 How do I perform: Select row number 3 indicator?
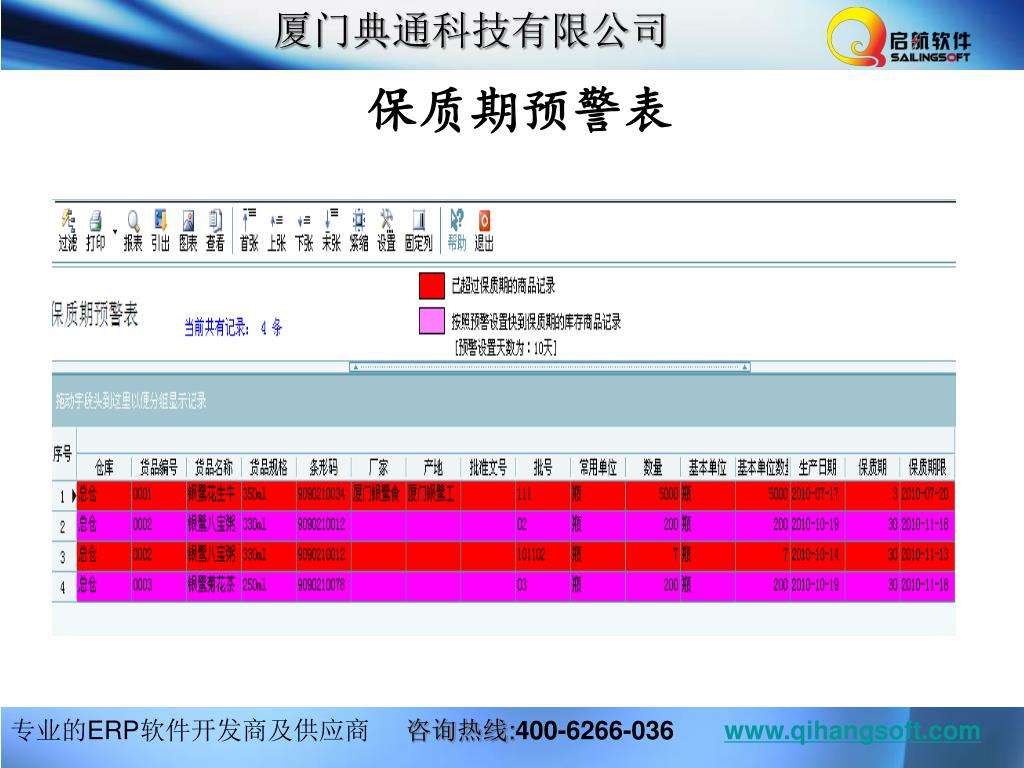coord(64,556)
